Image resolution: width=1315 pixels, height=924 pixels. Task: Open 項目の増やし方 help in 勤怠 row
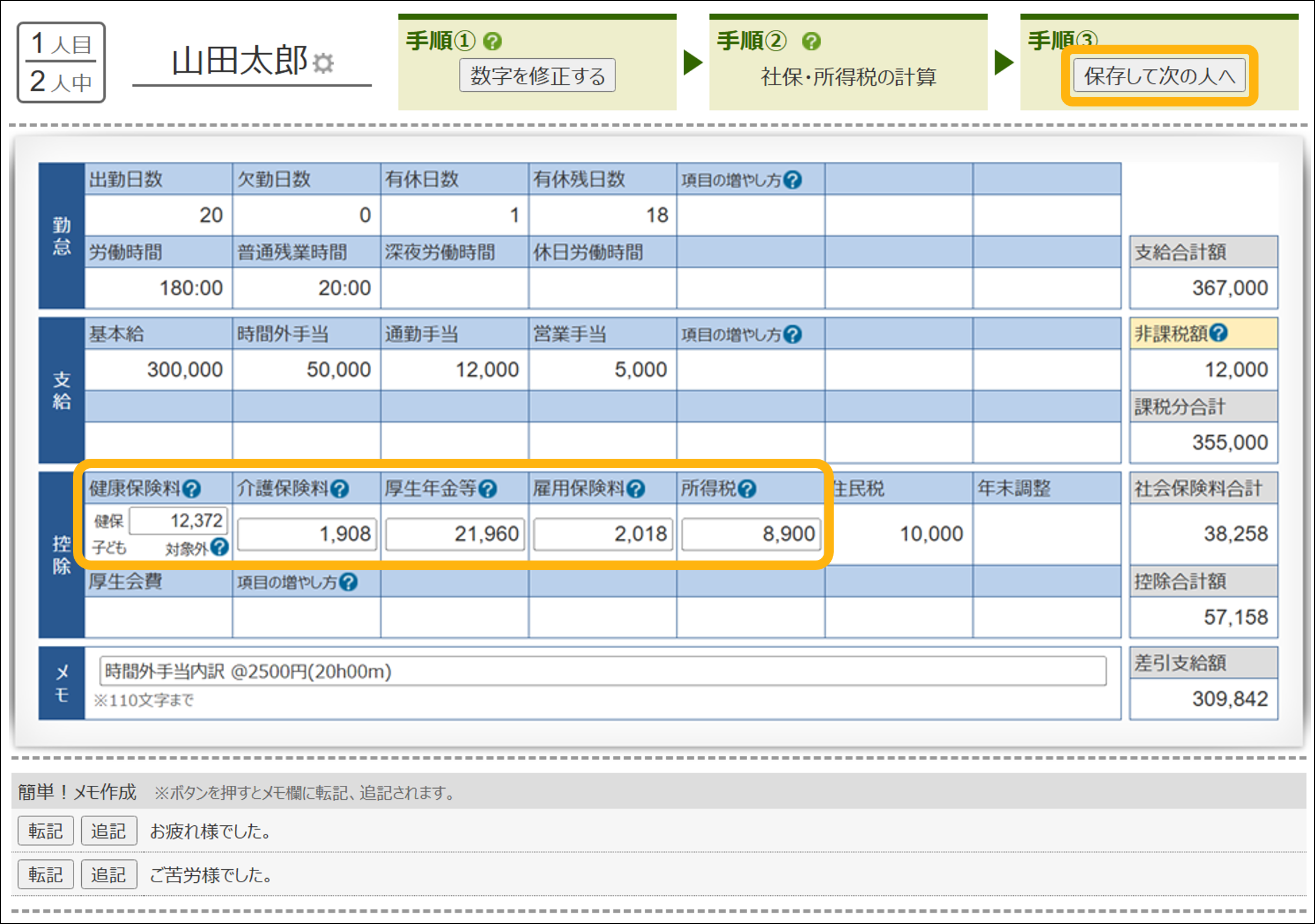[793, 180]
